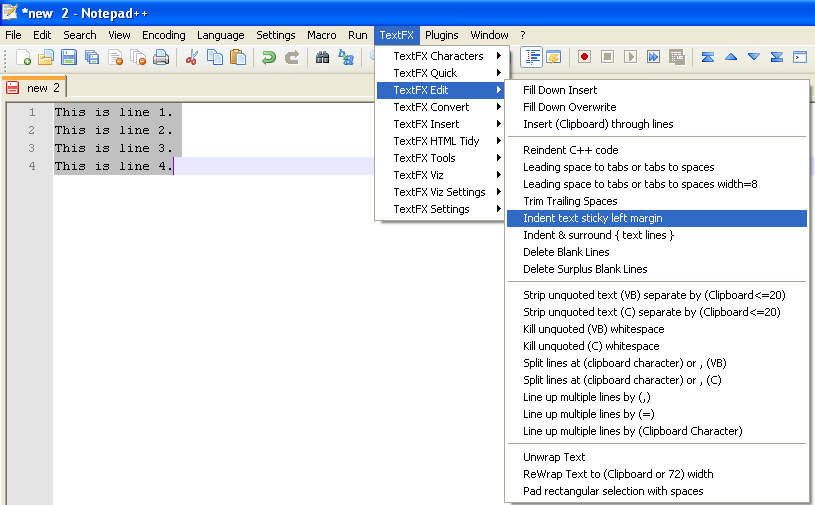Choose Delete Blank Lines

point(657,252)
